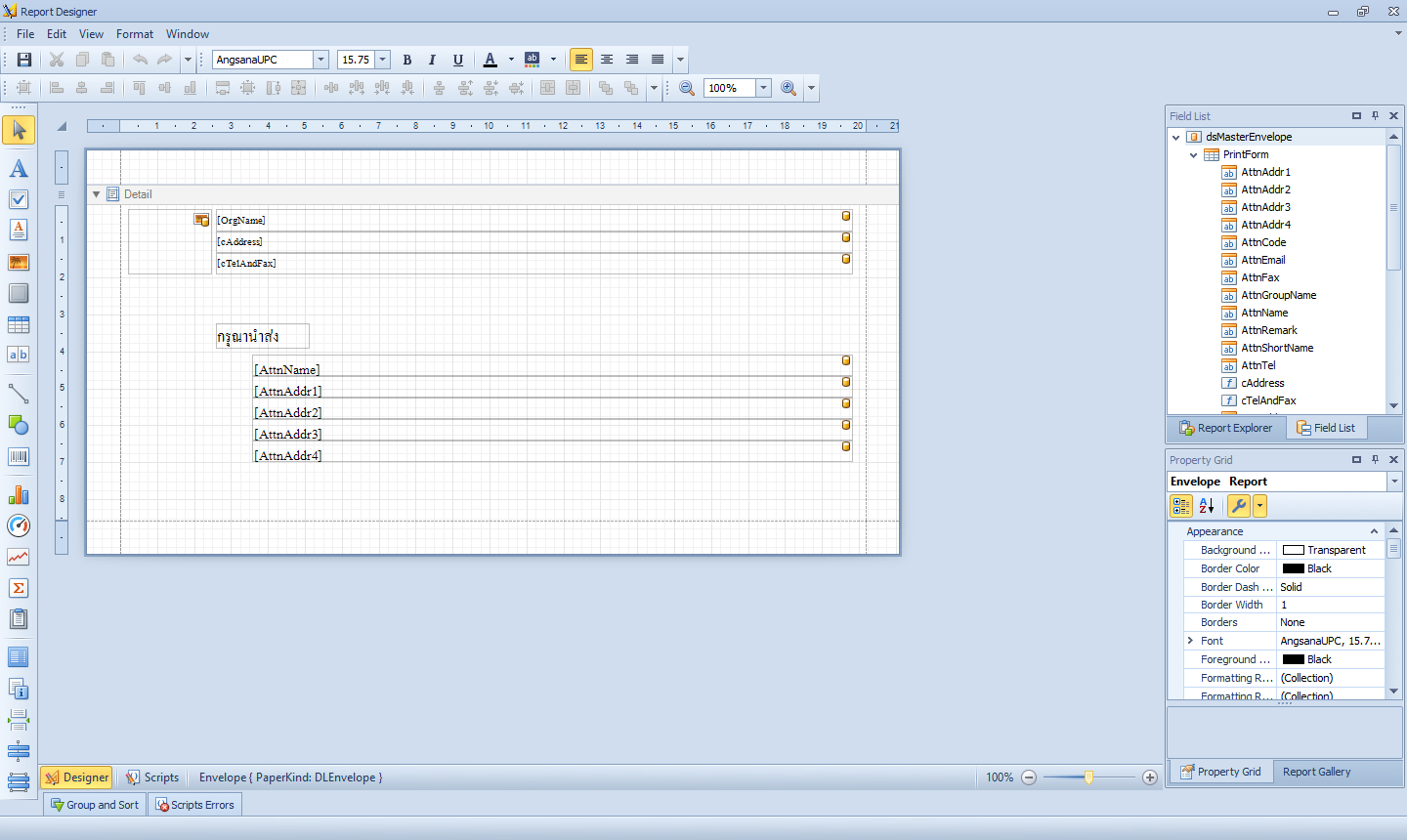Click the Save icon in toolbar

tap(24, 60)
